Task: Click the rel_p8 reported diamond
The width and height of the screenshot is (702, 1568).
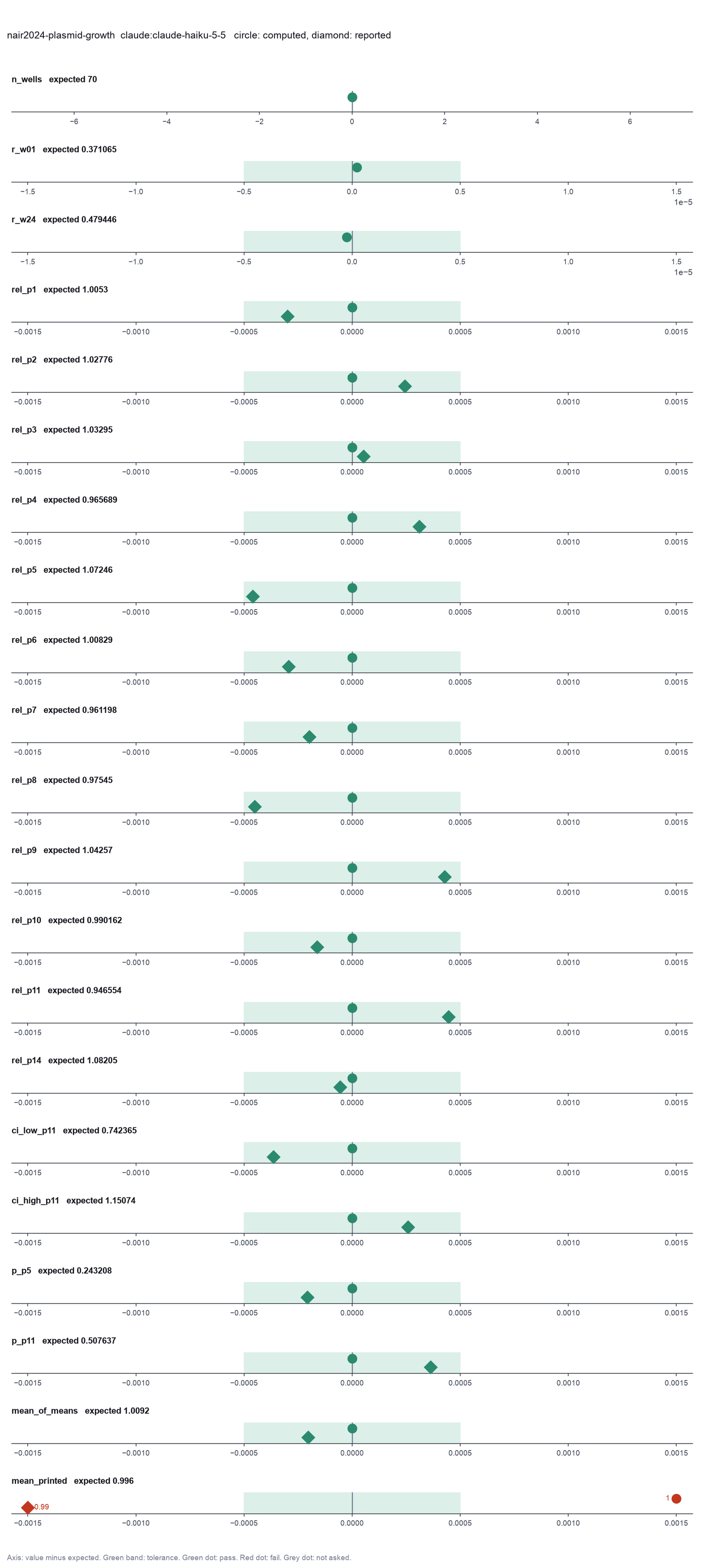Action: 255,807
